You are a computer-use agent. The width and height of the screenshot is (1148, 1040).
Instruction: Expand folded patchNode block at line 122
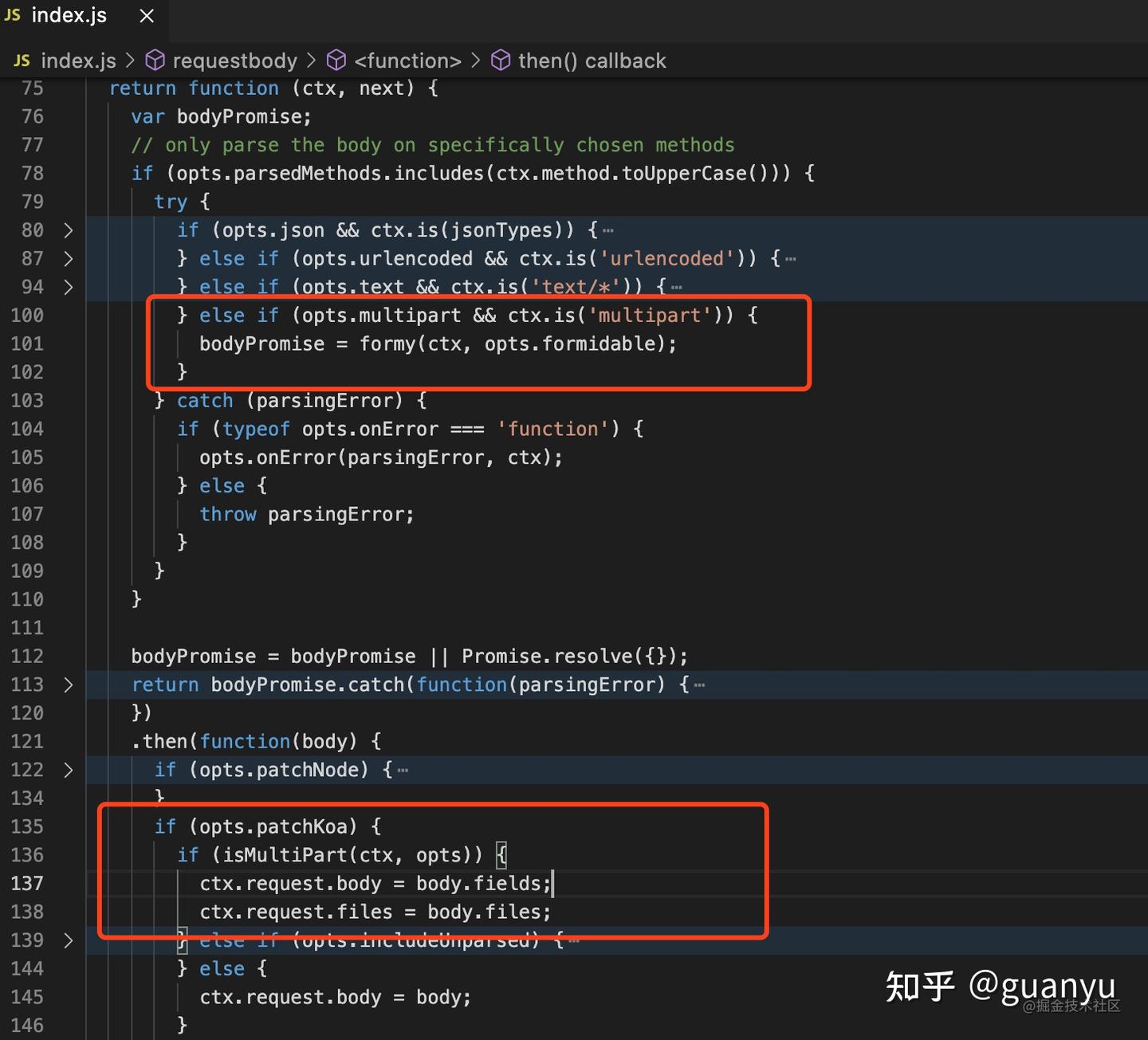pyautogui.click(x=69, y=770)
